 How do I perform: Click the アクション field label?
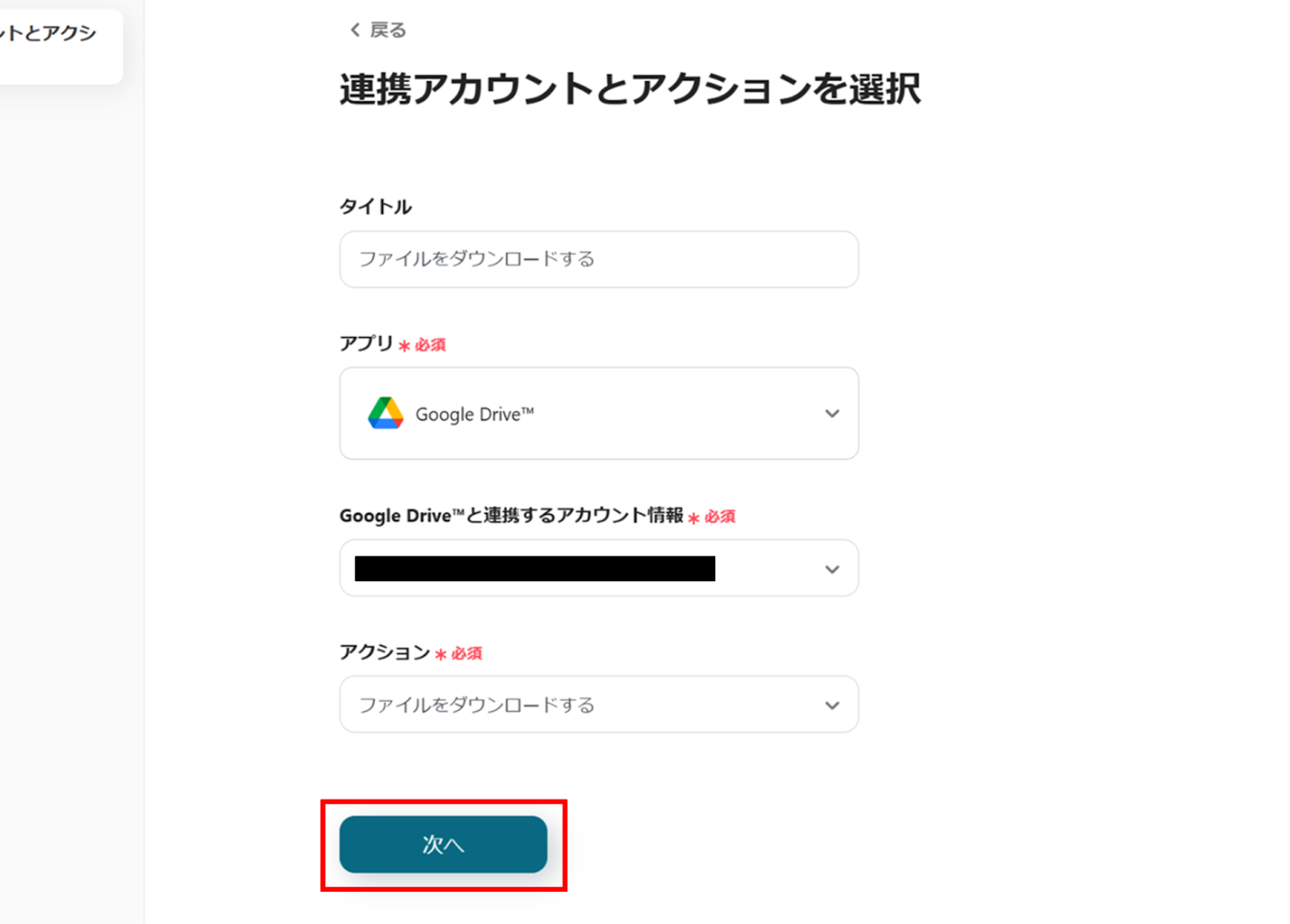coord(385,652)
